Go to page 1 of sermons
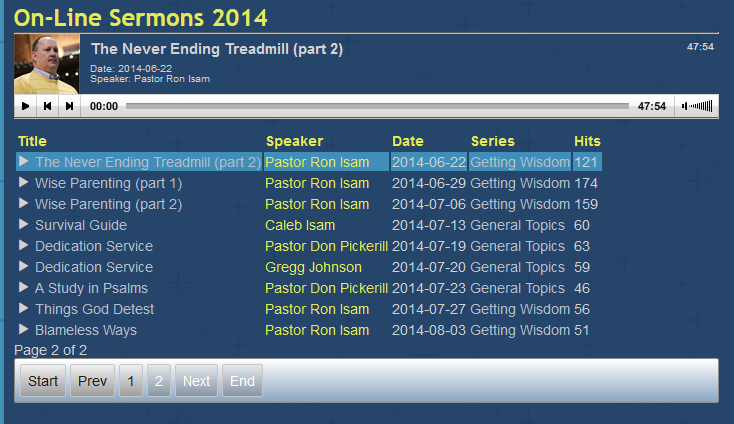The image size is (734, 424). click(x=131, y=380)
